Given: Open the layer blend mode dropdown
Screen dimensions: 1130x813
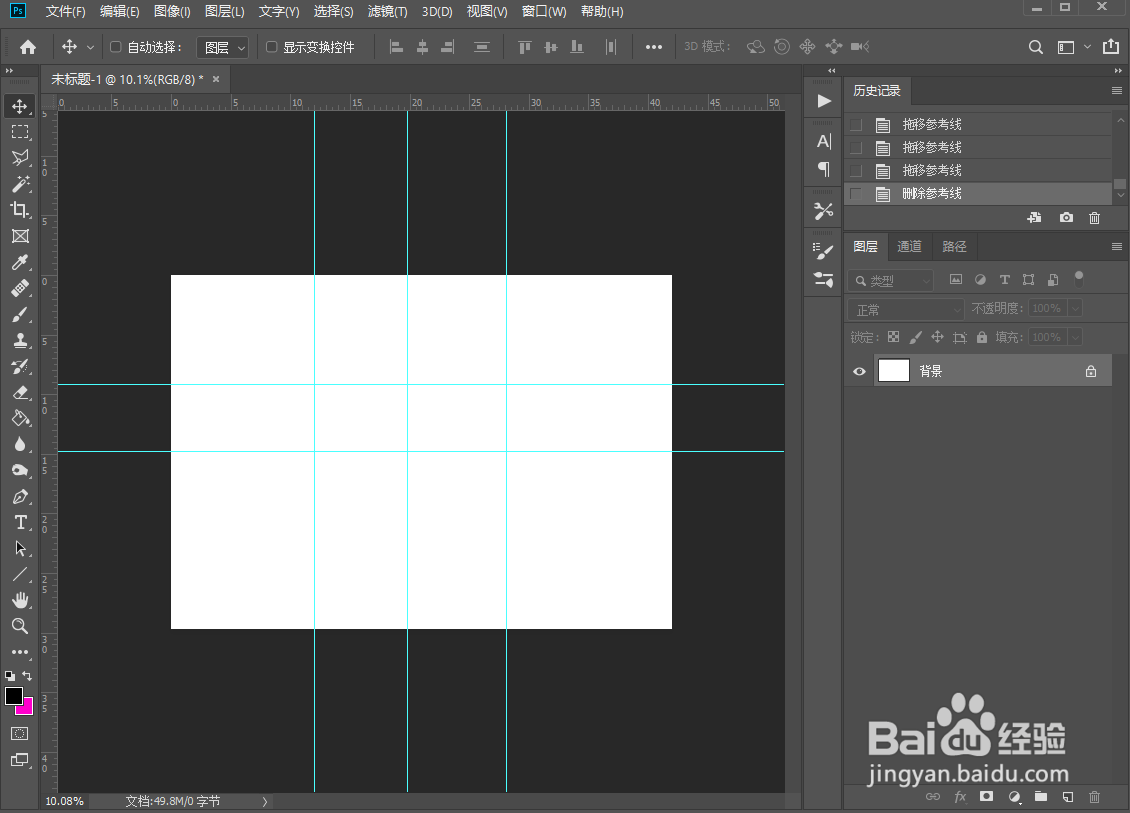Looking at the screenshot, I should 905,309.
